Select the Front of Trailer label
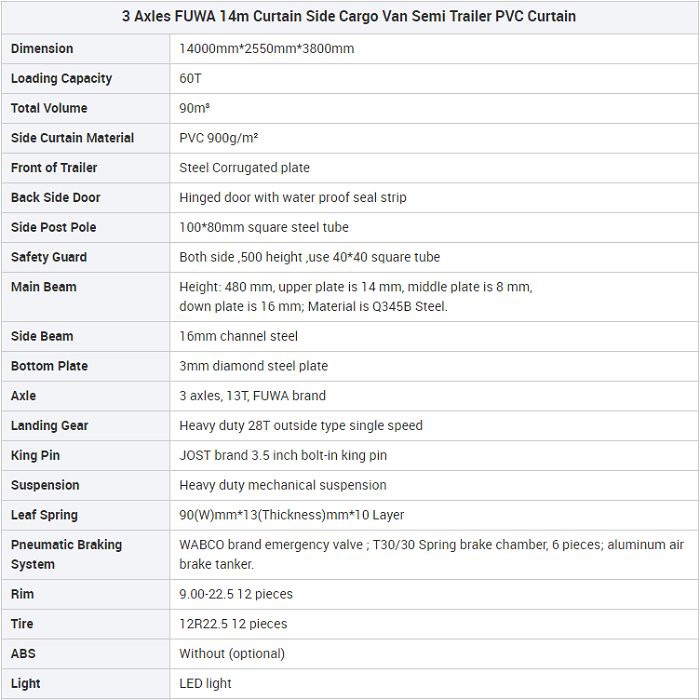 point(54,167)
